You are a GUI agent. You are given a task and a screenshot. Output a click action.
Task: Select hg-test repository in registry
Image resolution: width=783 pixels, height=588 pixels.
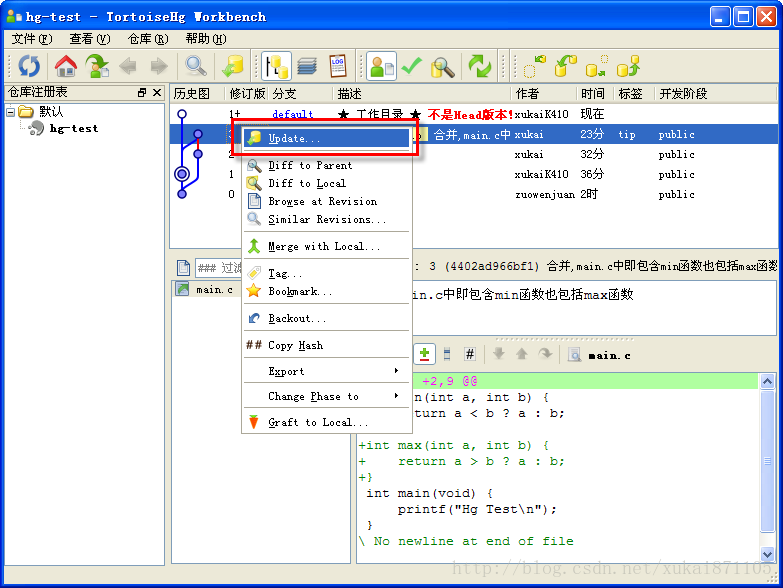[73, 129]
